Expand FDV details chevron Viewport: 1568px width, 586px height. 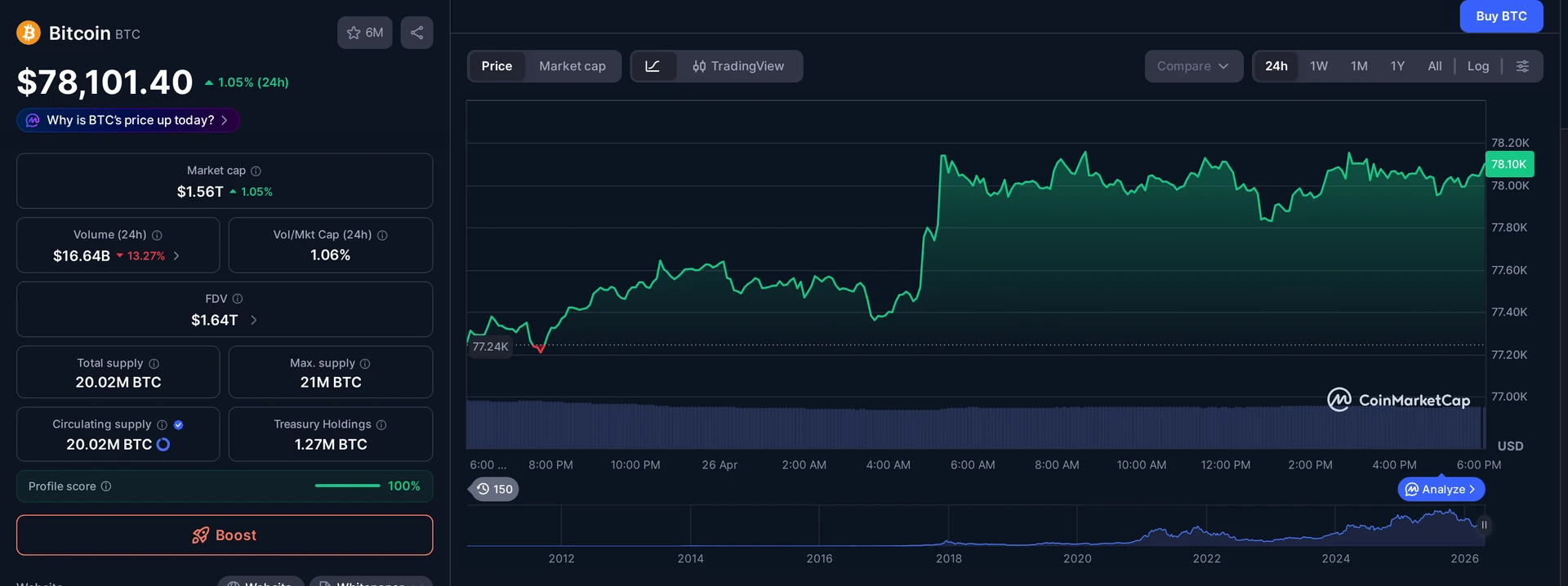coord(254,320)
